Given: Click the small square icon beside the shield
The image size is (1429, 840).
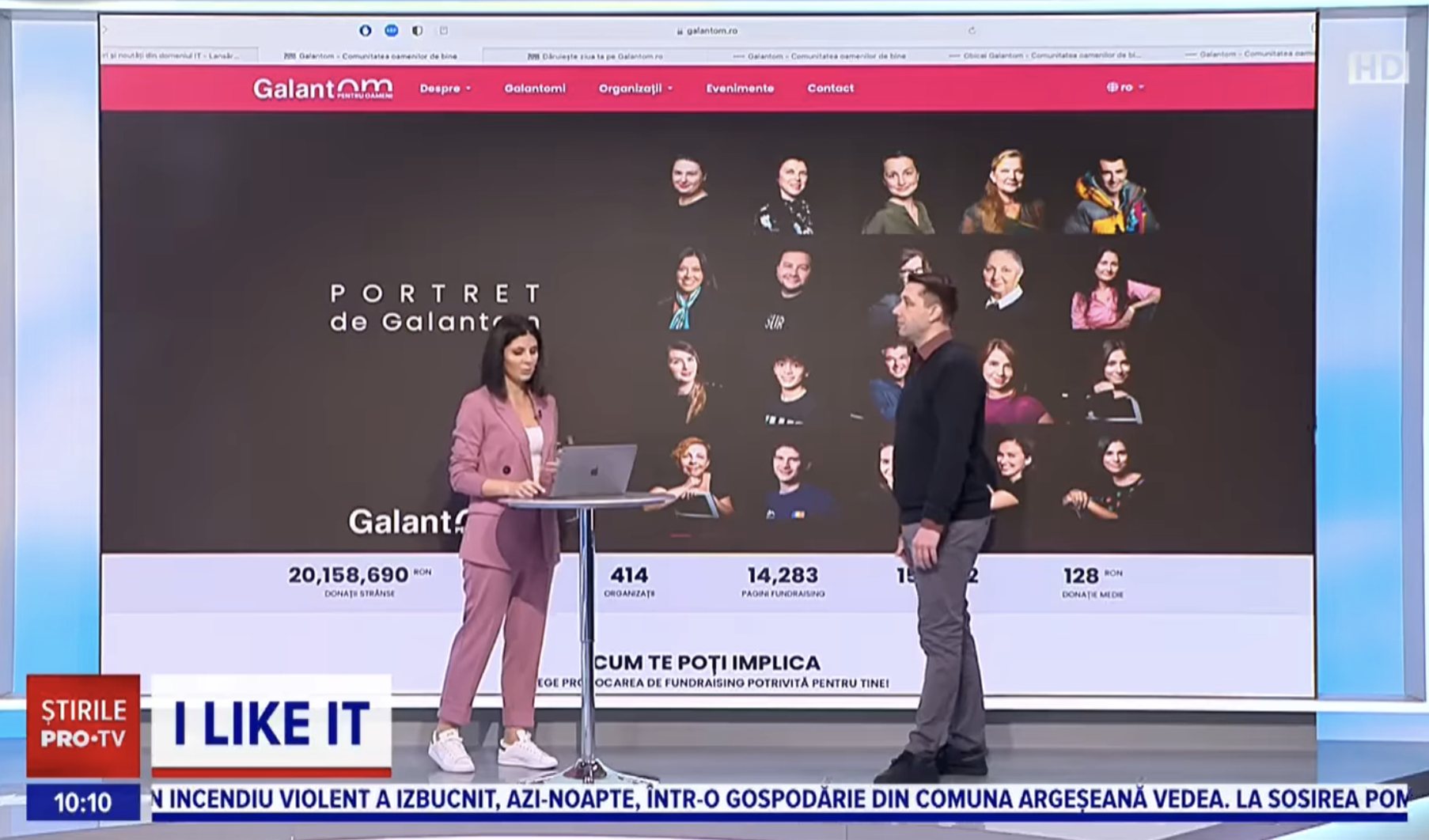Looking at the screenshot, I should coord(444,30).
